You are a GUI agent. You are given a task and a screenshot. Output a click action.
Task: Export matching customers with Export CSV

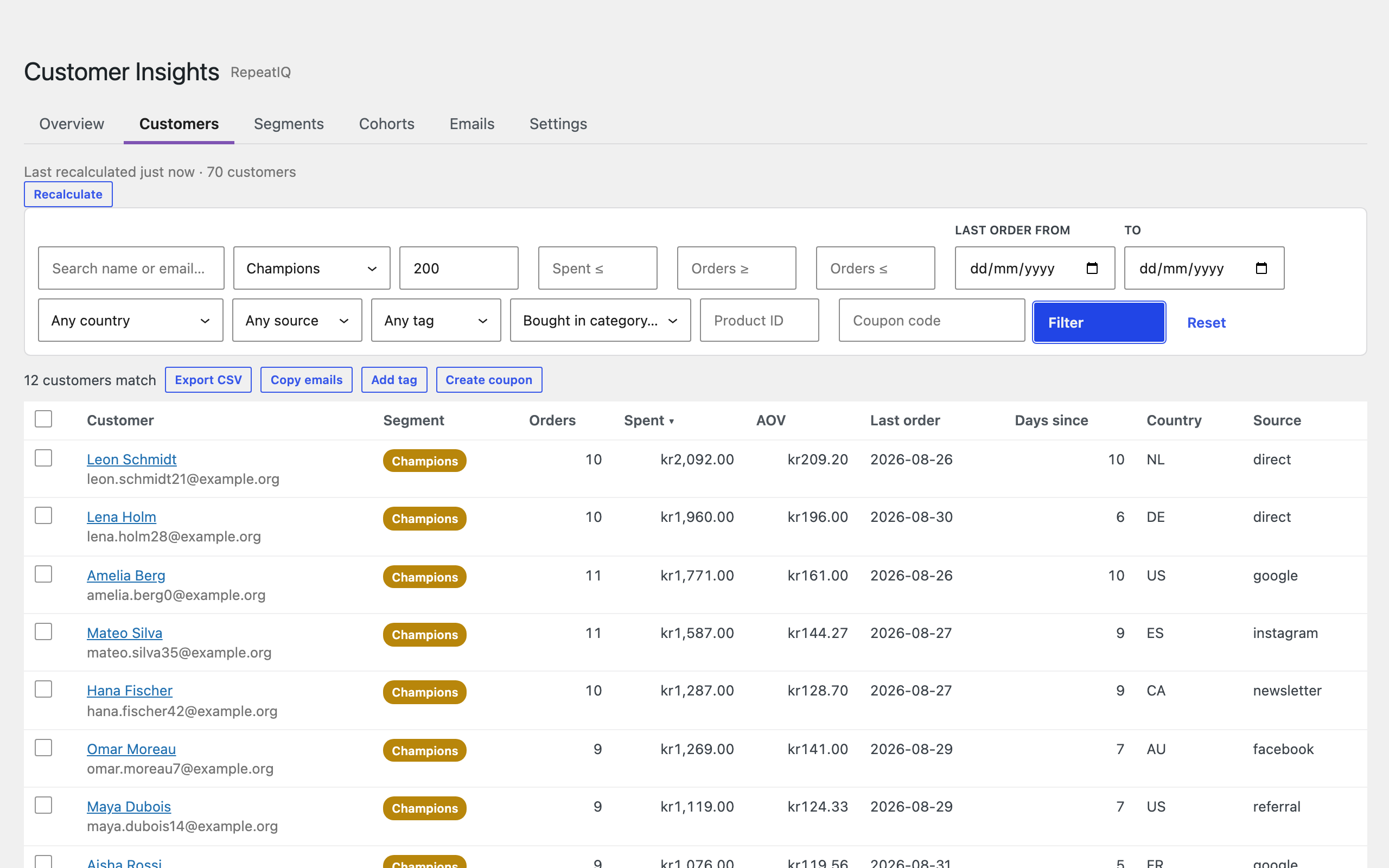[x=208, y=380]
